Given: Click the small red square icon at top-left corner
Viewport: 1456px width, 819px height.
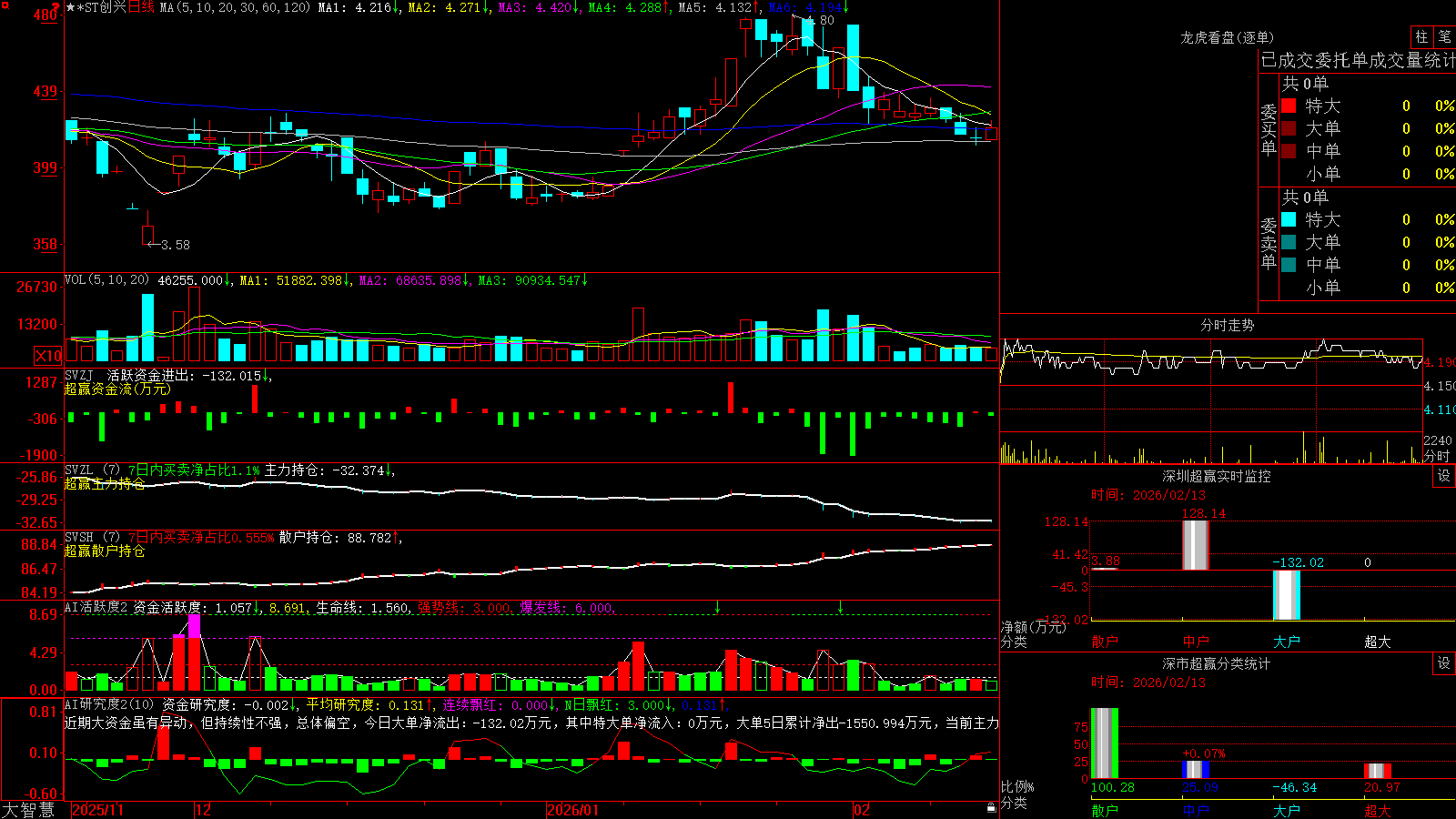Looking at the screenshot, I should 5,6.
